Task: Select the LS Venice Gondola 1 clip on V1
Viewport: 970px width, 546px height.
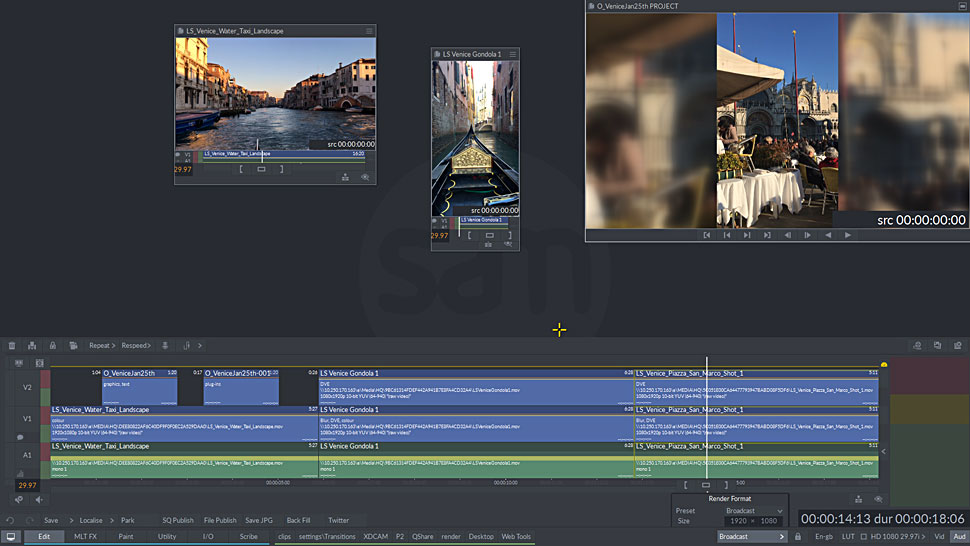Action: click(475, 425)
